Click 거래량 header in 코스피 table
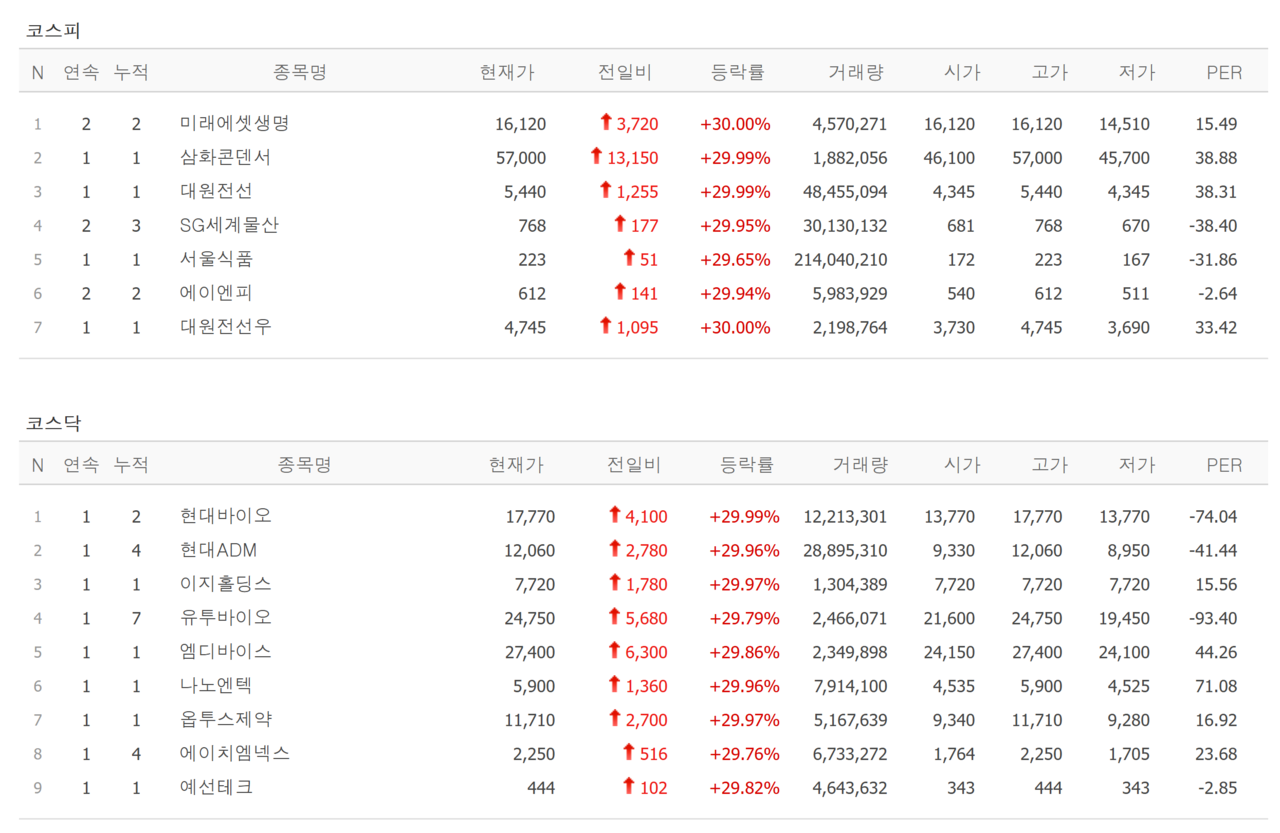Viewport: 1280px width, 833px height. [856, 72]
